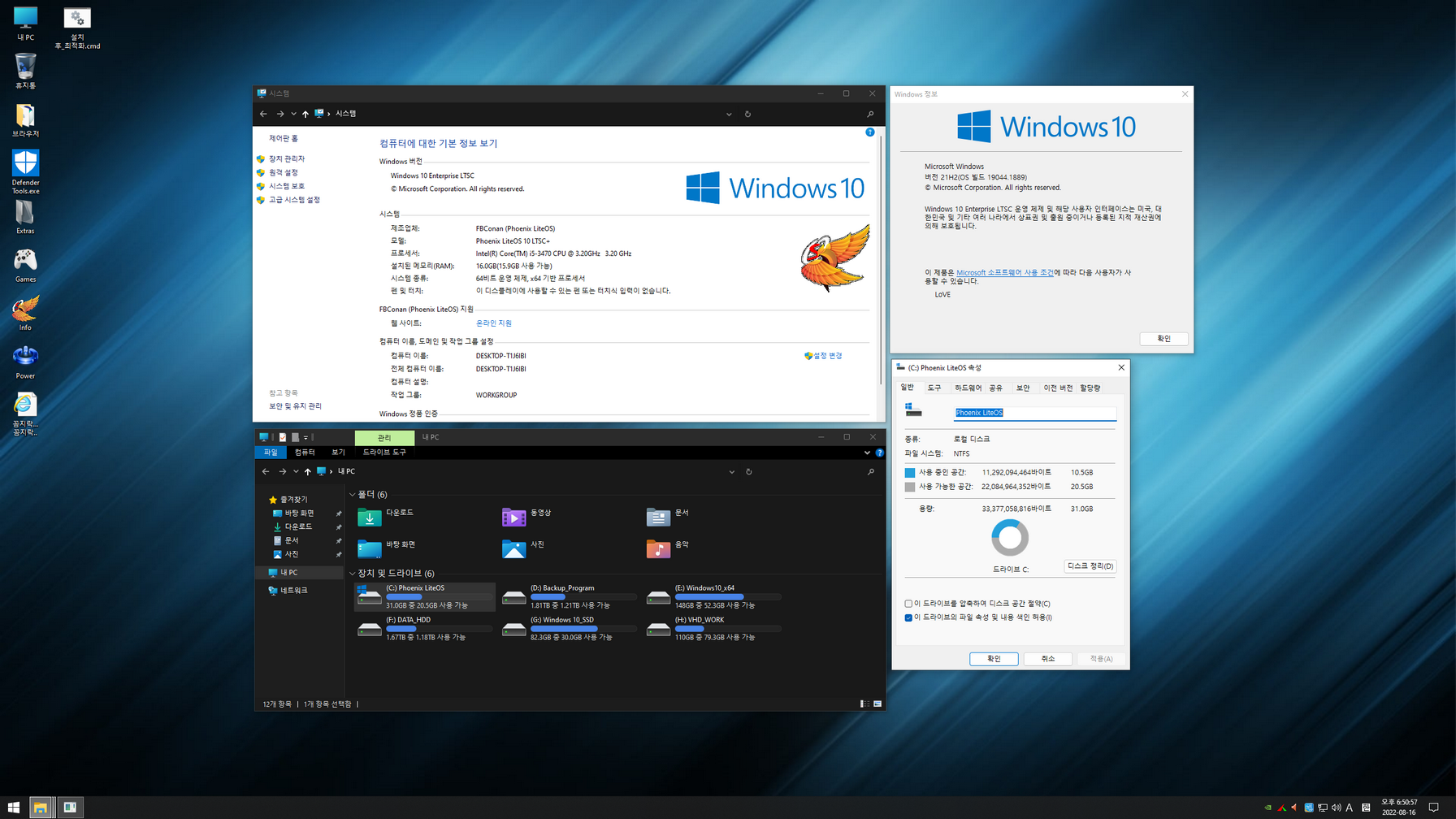Screen dimensions: 1456x819
Task: Open the 동영상 folder in 내 PC
Action: [x=526, y=517]
